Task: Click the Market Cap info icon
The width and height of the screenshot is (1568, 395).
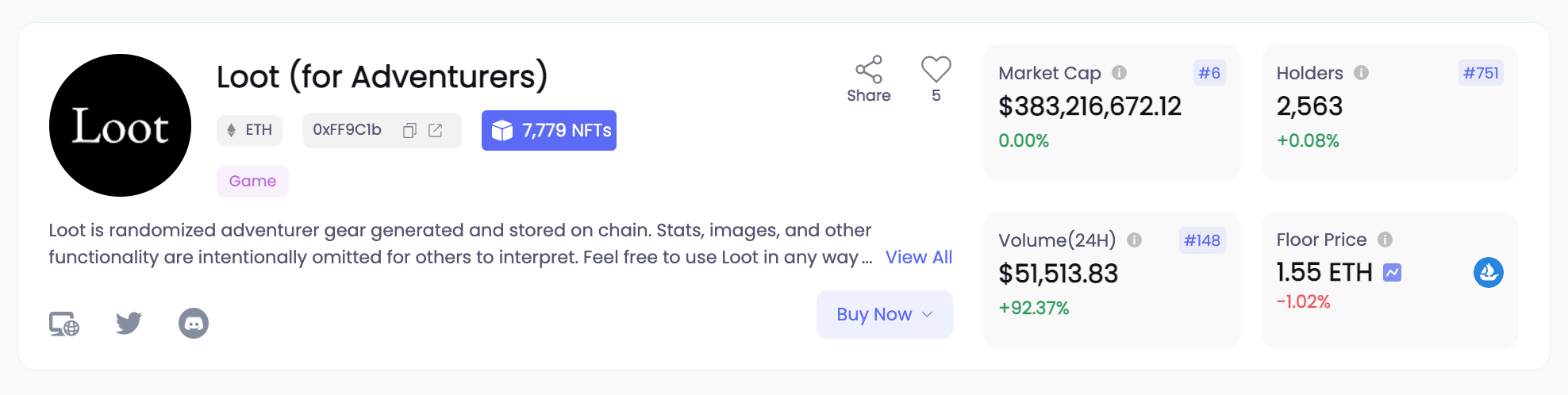Action: pyautogui.click(x=1120, y=72)
